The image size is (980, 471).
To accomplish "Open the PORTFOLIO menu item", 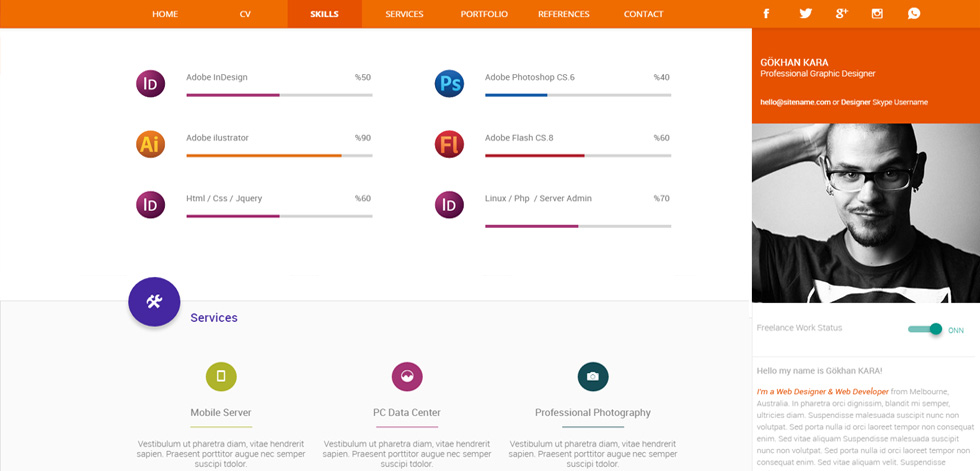I will (x=484, y=14).
